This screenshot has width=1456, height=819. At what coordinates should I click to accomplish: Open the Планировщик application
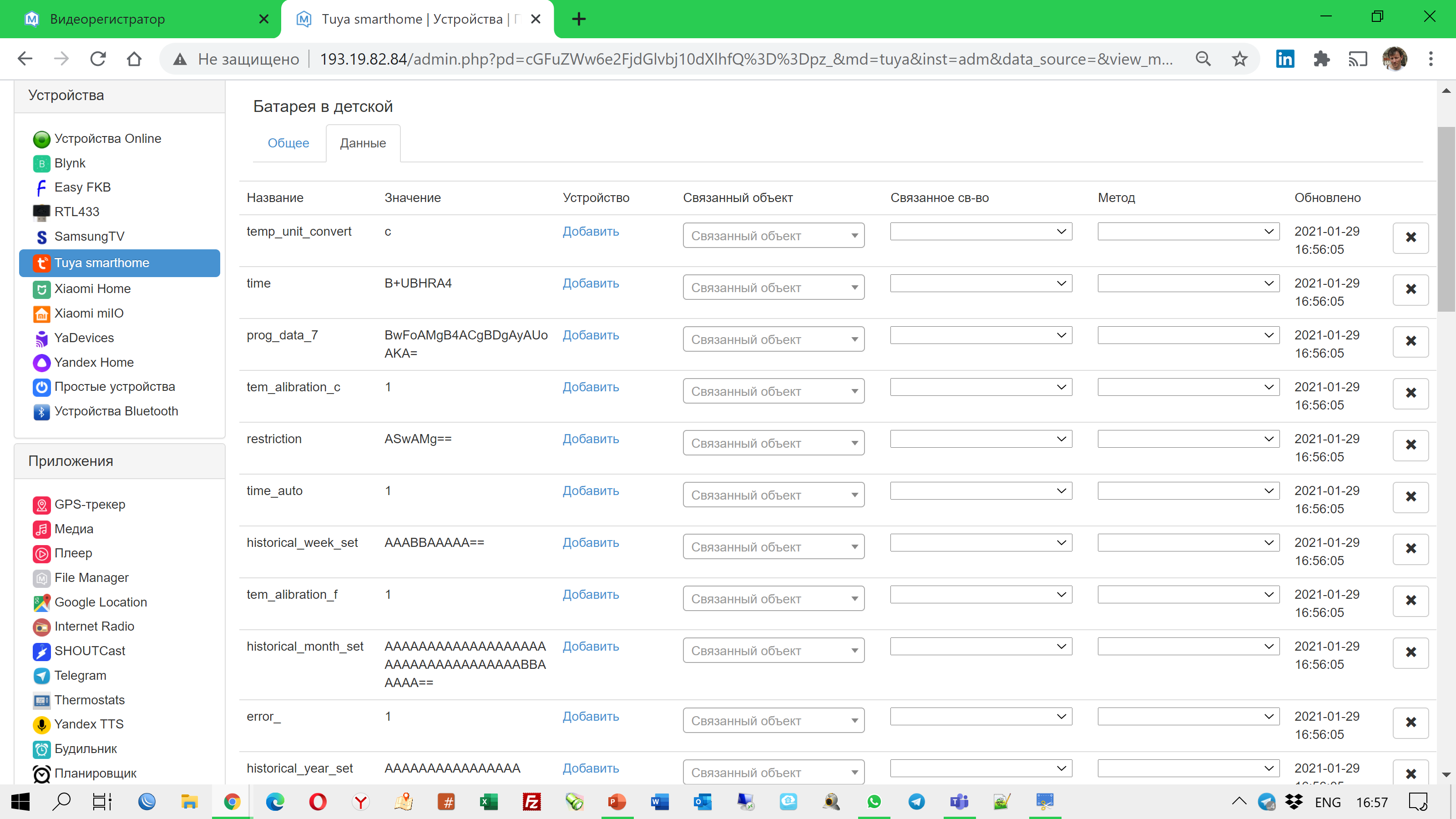click(x=96, y=773)
